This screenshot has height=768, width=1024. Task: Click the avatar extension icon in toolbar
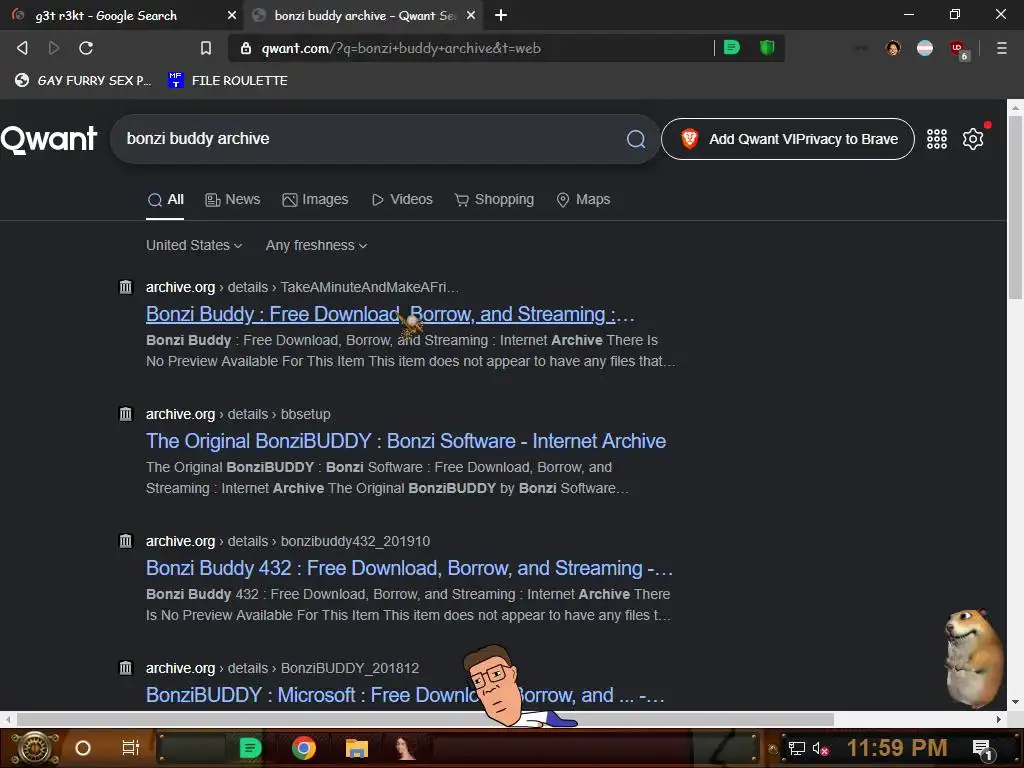pyautogui.click(x=893, y=48)
